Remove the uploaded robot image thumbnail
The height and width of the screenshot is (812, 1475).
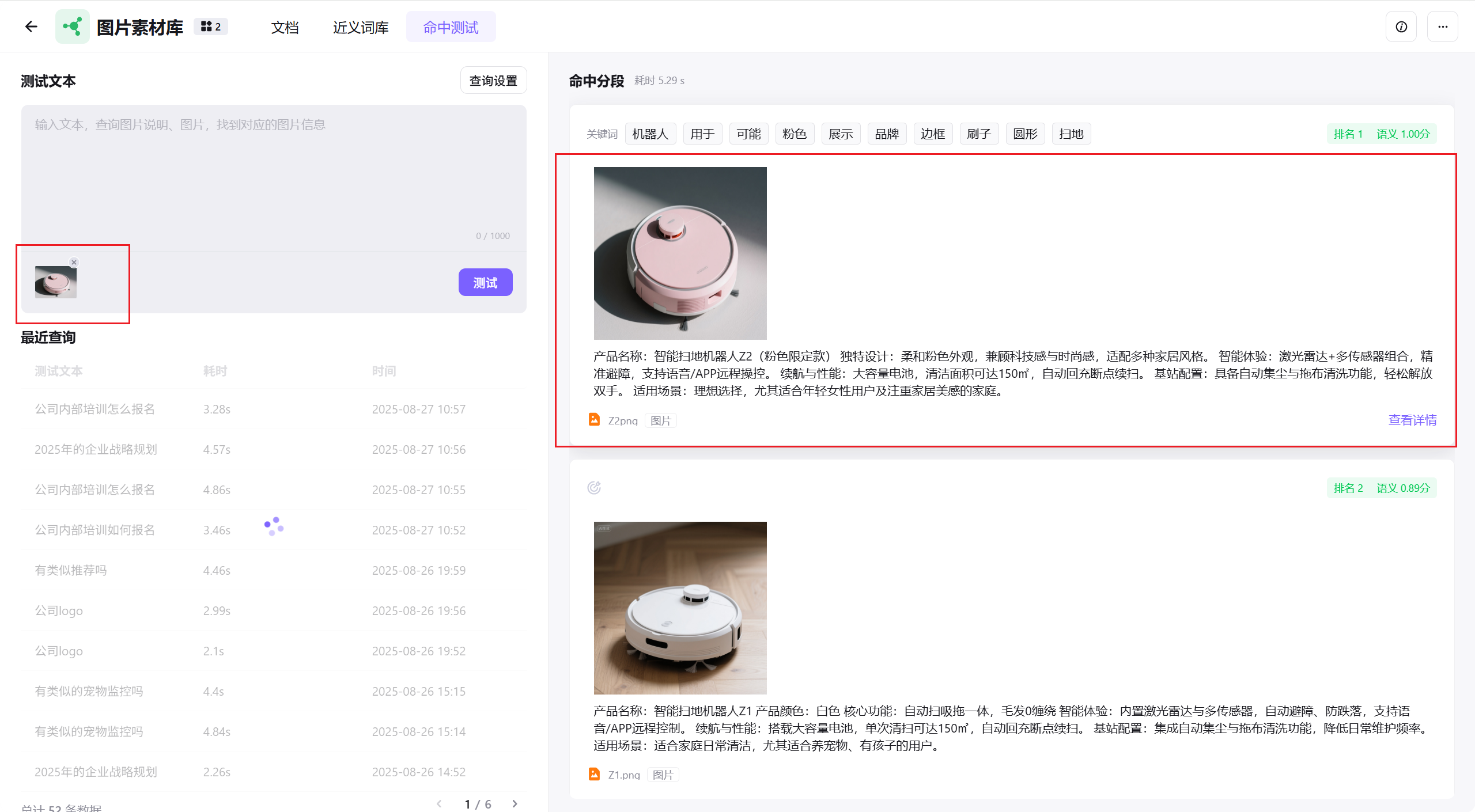pyautogui.click(x=74, y=263)
